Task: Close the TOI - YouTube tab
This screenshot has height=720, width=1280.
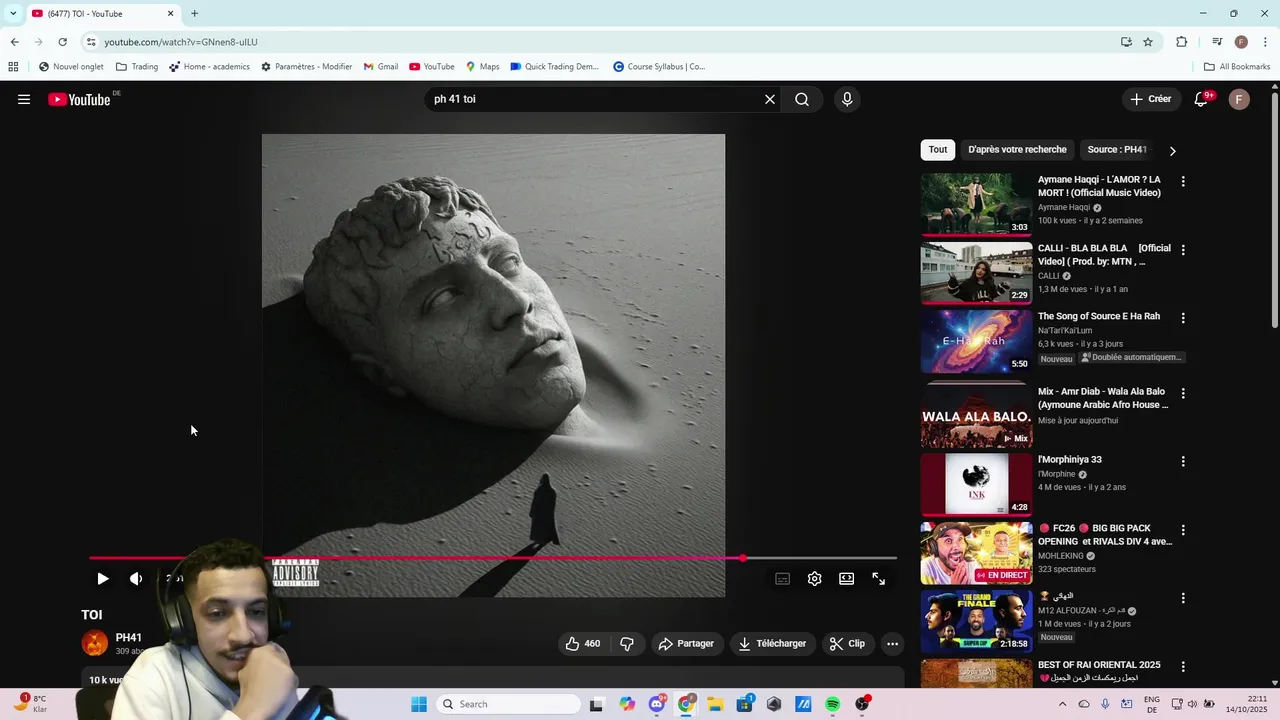Action: 170,14
